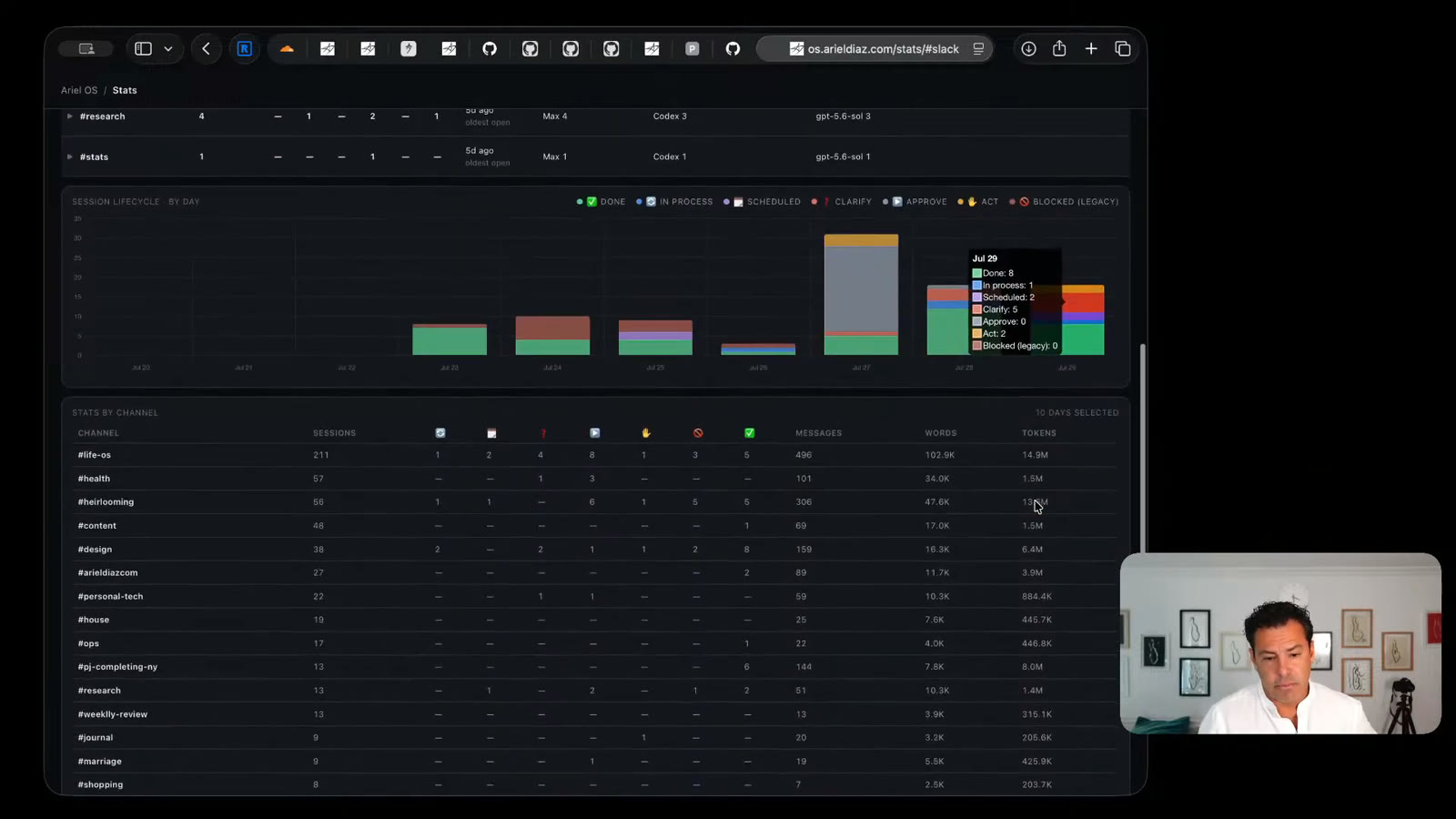Toggle the SCHEDULED legend series
The width and height of the screenshot is (1456, 819).
click(x=762, y=202)
